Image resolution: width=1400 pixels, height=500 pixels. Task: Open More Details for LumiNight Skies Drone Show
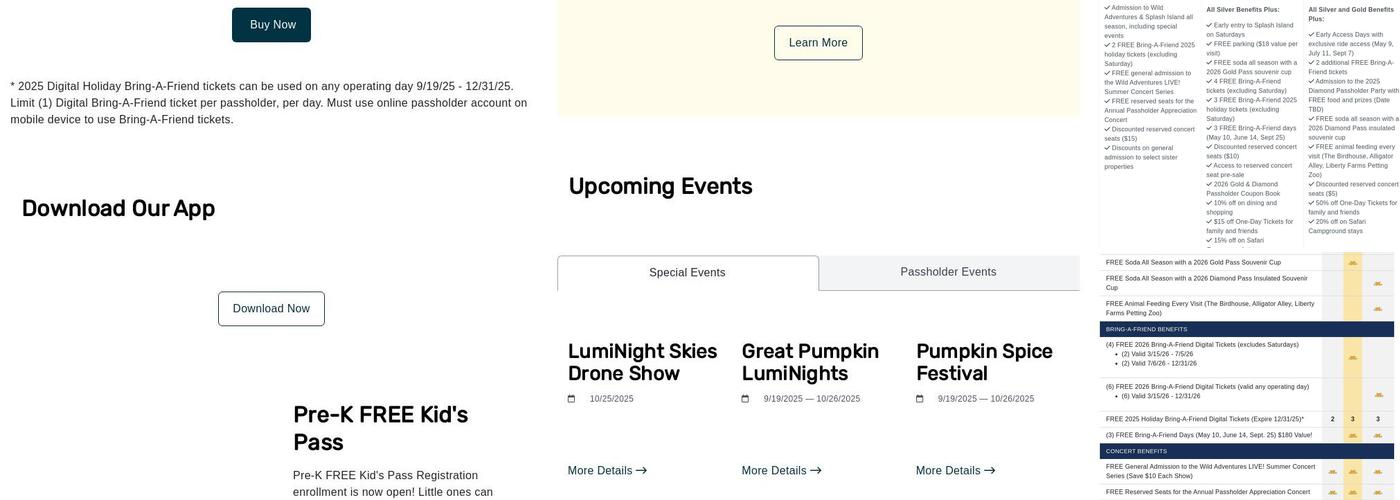tap(600, 471)
